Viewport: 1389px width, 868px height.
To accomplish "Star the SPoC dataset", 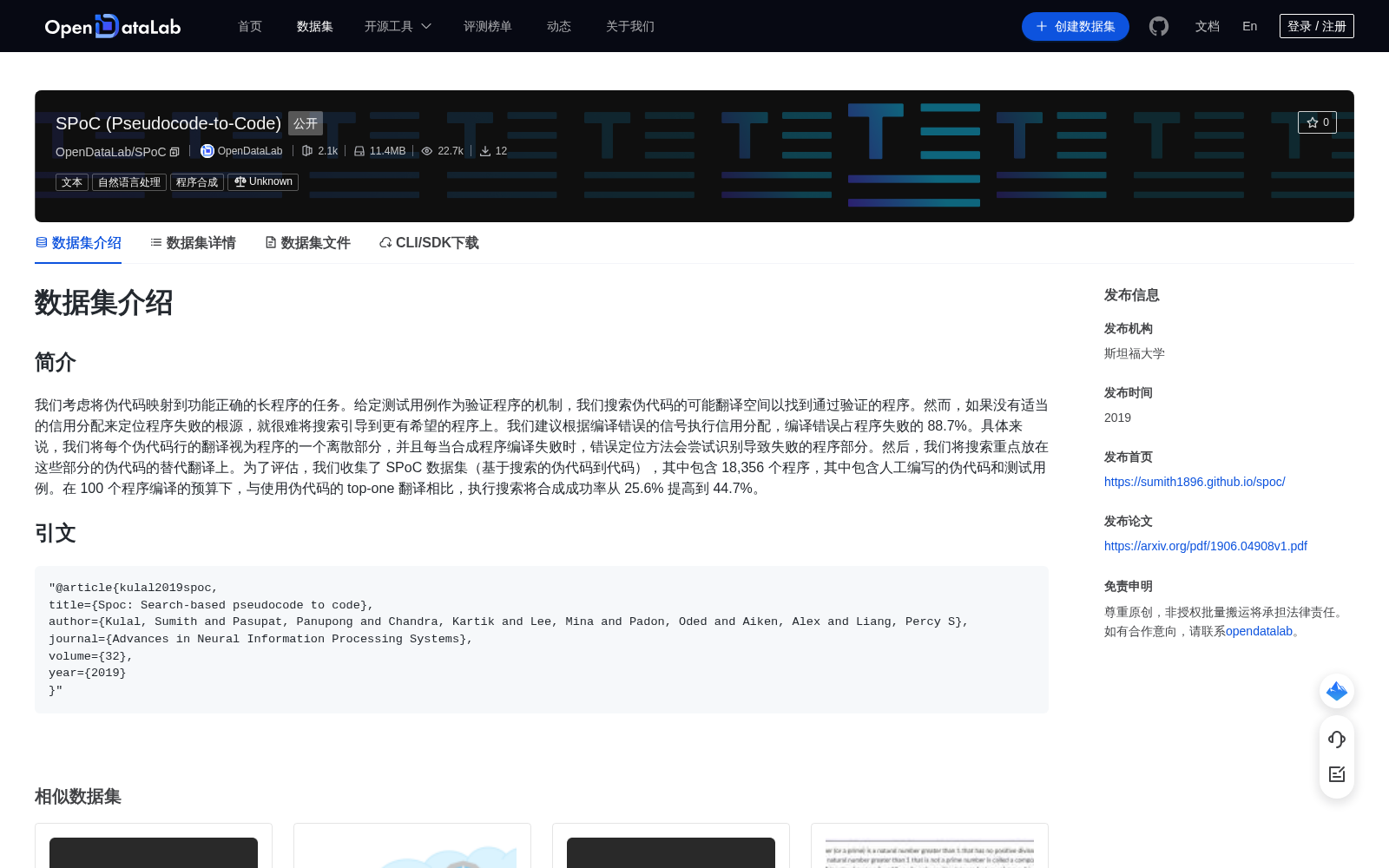I will pos(1317,122).
